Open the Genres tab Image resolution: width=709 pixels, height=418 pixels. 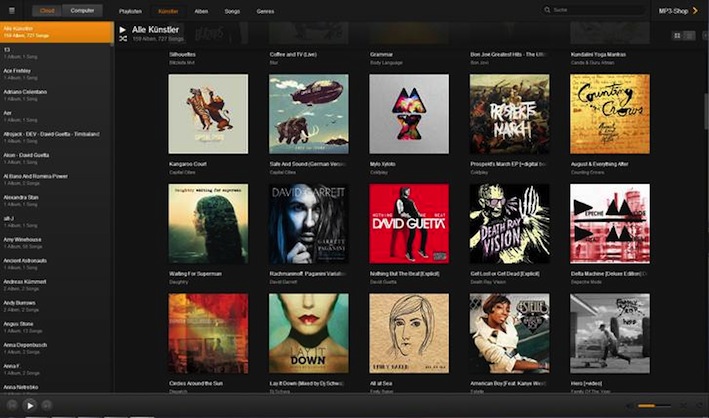pyautogui.click(x=265, y=11)
